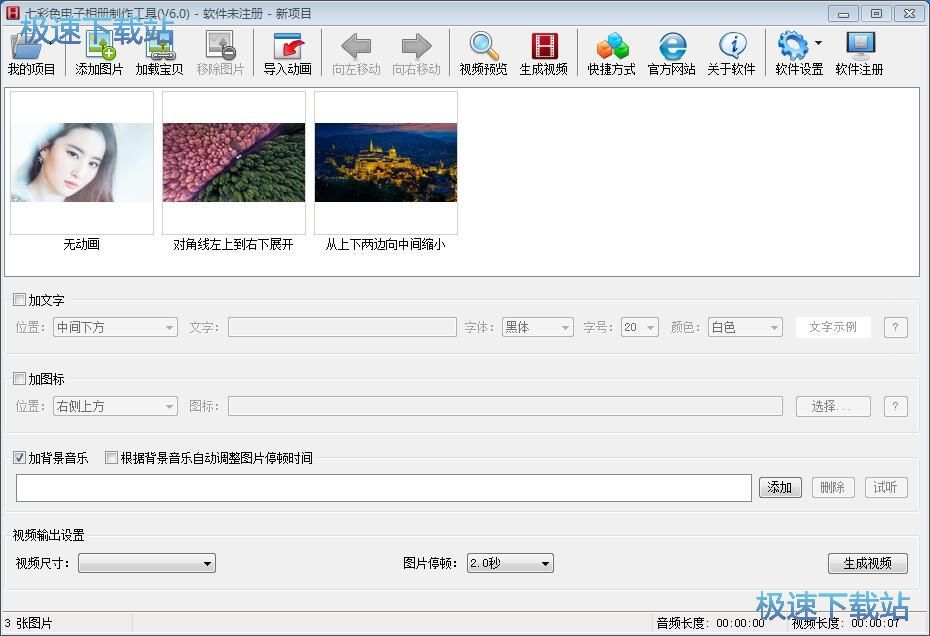
Task: Open the 官方网站 browser icon
Action: pyautogui.click(x=672, y=46)
